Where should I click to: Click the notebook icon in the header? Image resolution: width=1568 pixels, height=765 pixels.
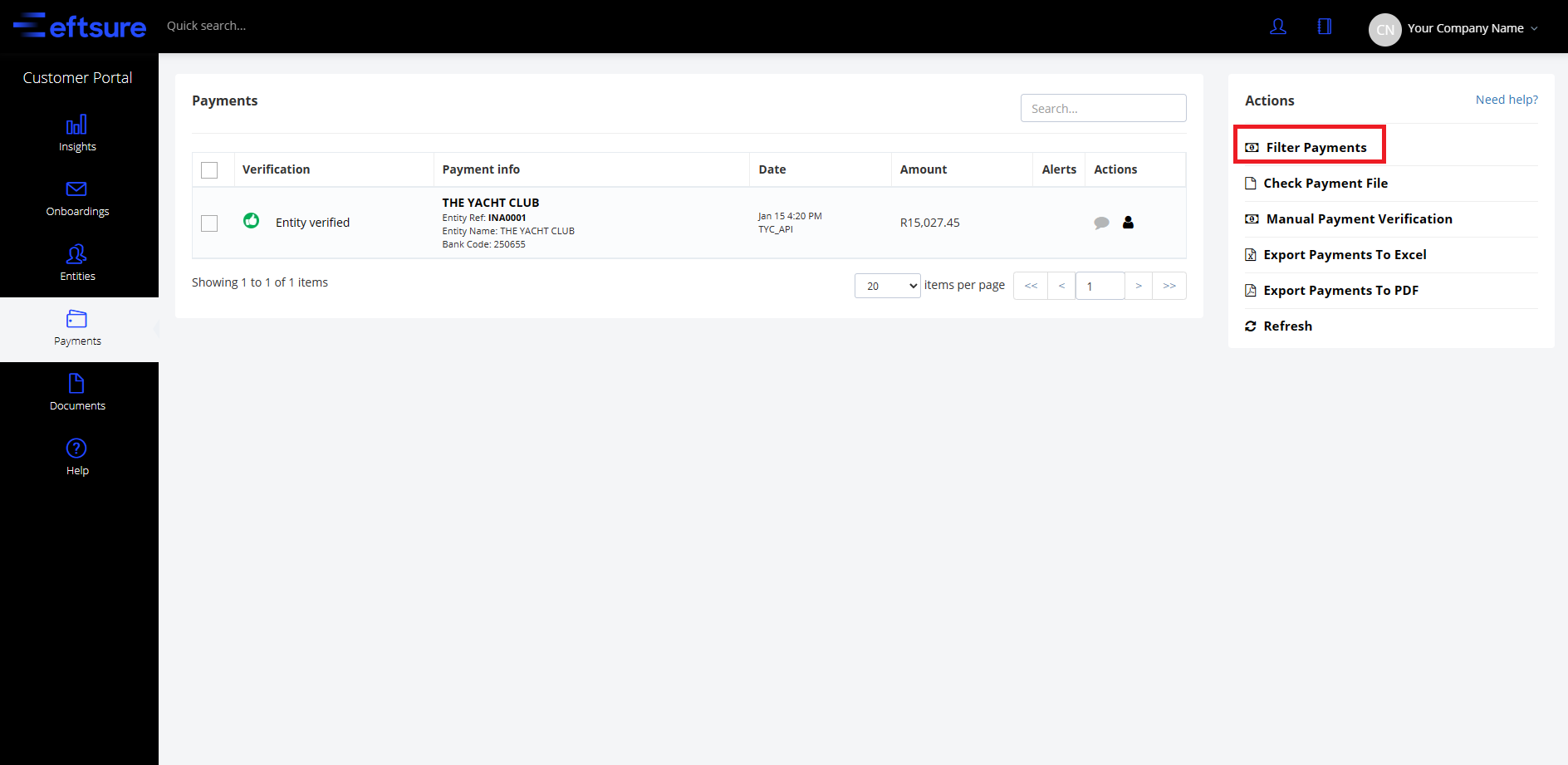click(x=1325, y=27)
